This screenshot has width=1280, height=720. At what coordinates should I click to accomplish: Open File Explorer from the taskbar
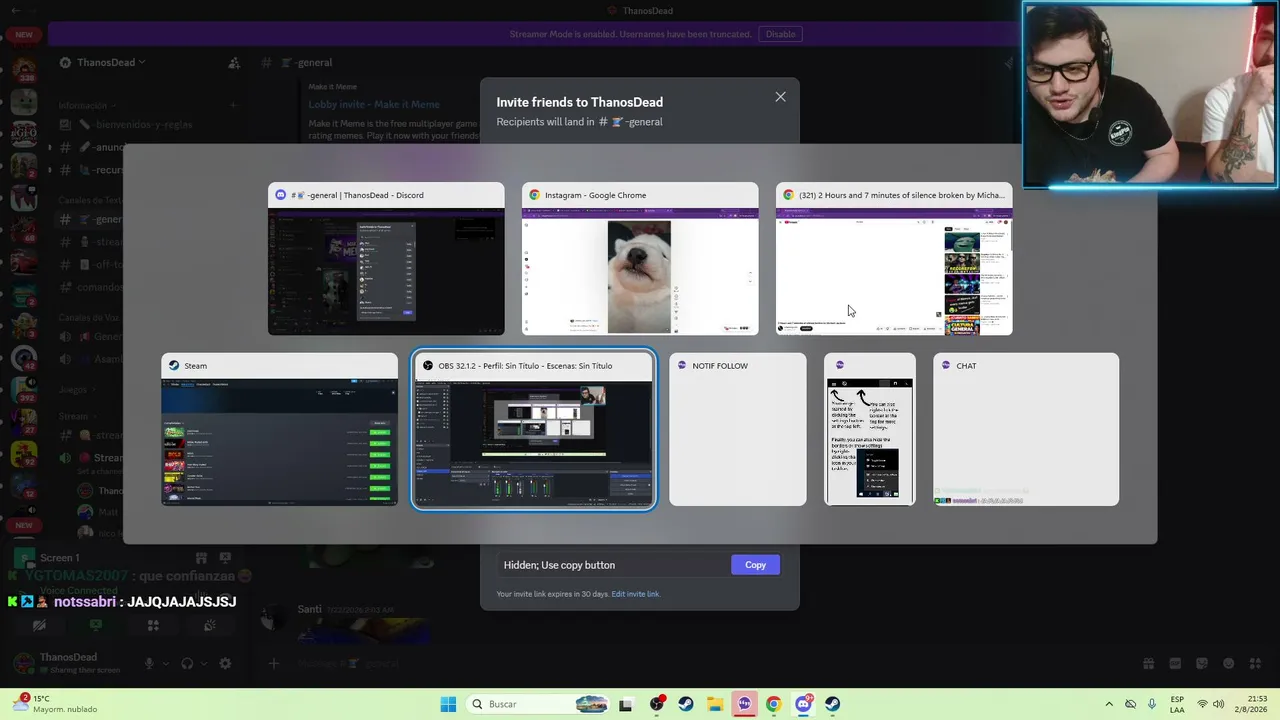(x=715, y=704)
